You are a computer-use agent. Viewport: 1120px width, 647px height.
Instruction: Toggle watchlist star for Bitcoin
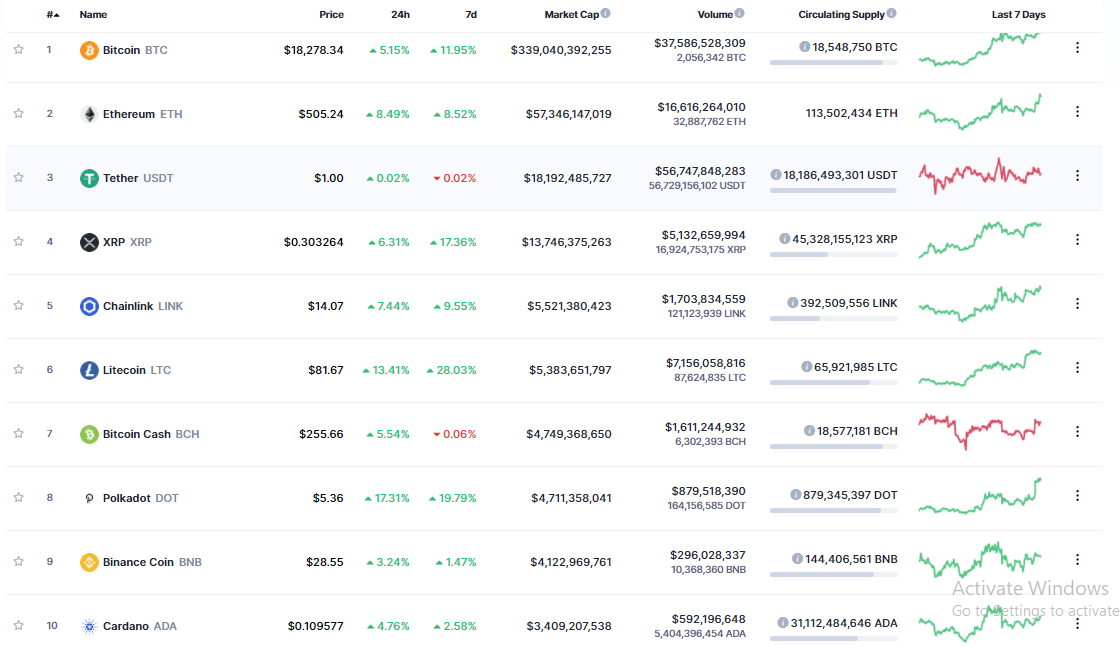(x=19, y=49)
